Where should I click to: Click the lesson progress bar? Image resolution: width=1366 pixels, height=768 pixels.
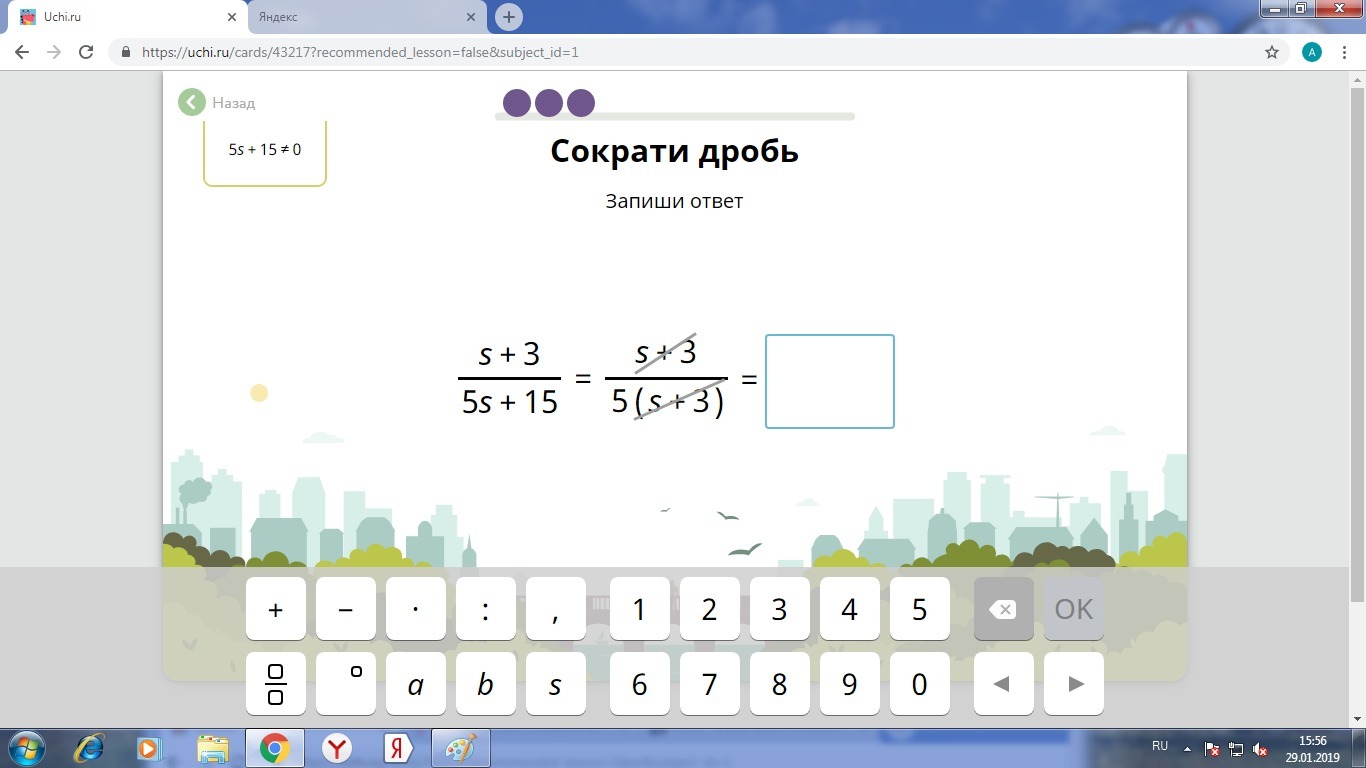(675, 116)
